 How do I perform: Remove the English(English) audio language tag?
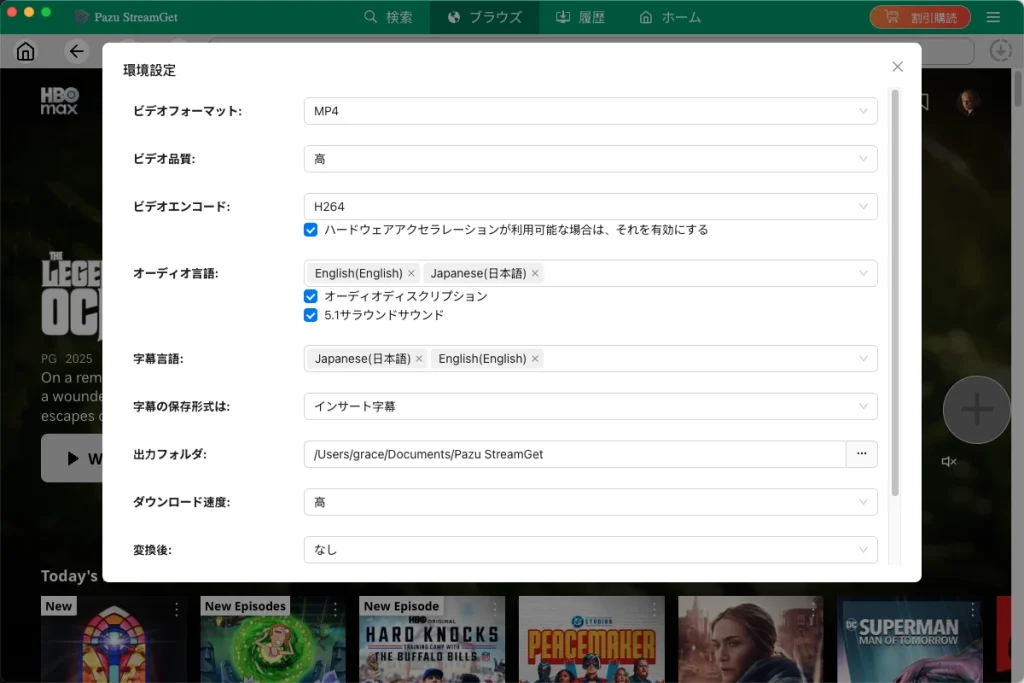(411, 274)
